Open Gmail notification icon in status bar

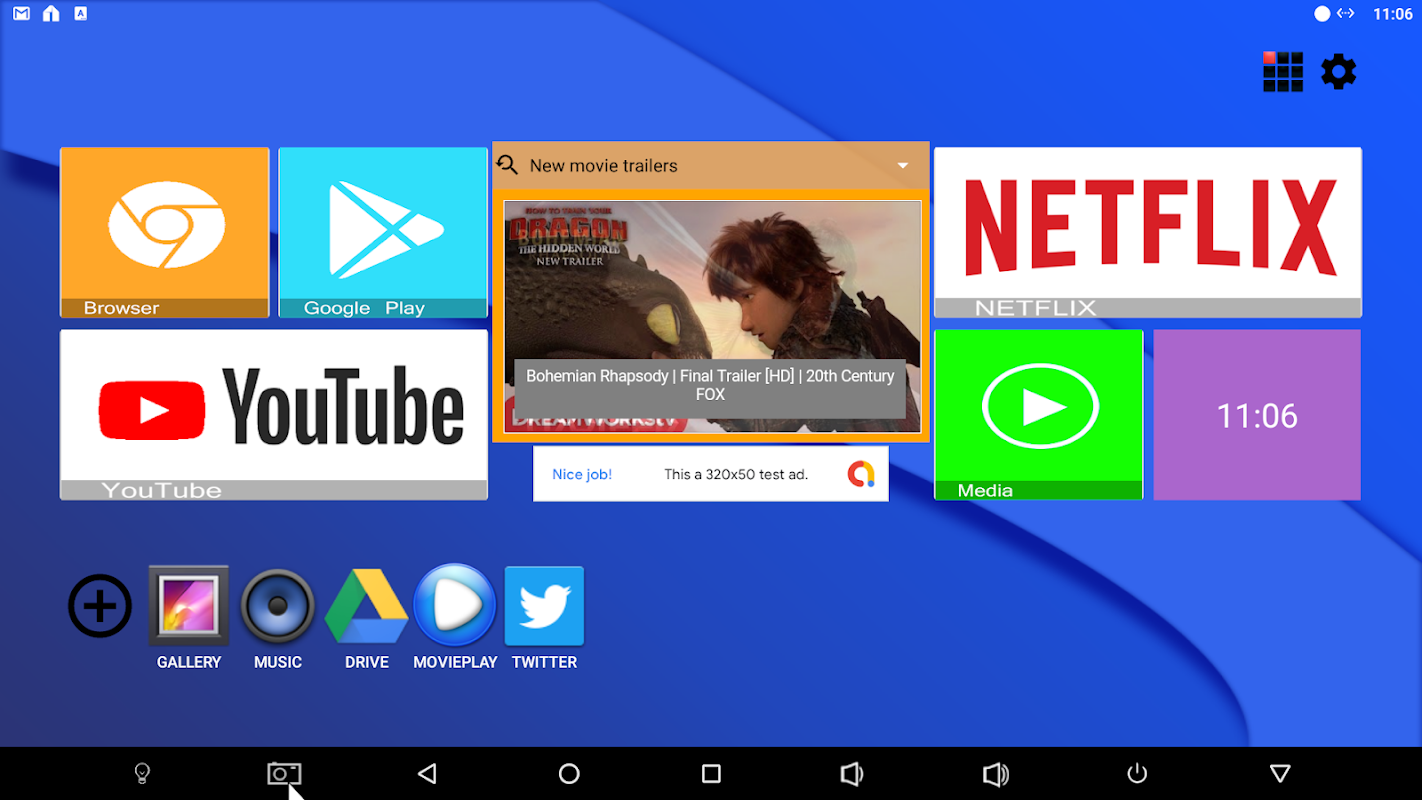click(x=21, y=14)
